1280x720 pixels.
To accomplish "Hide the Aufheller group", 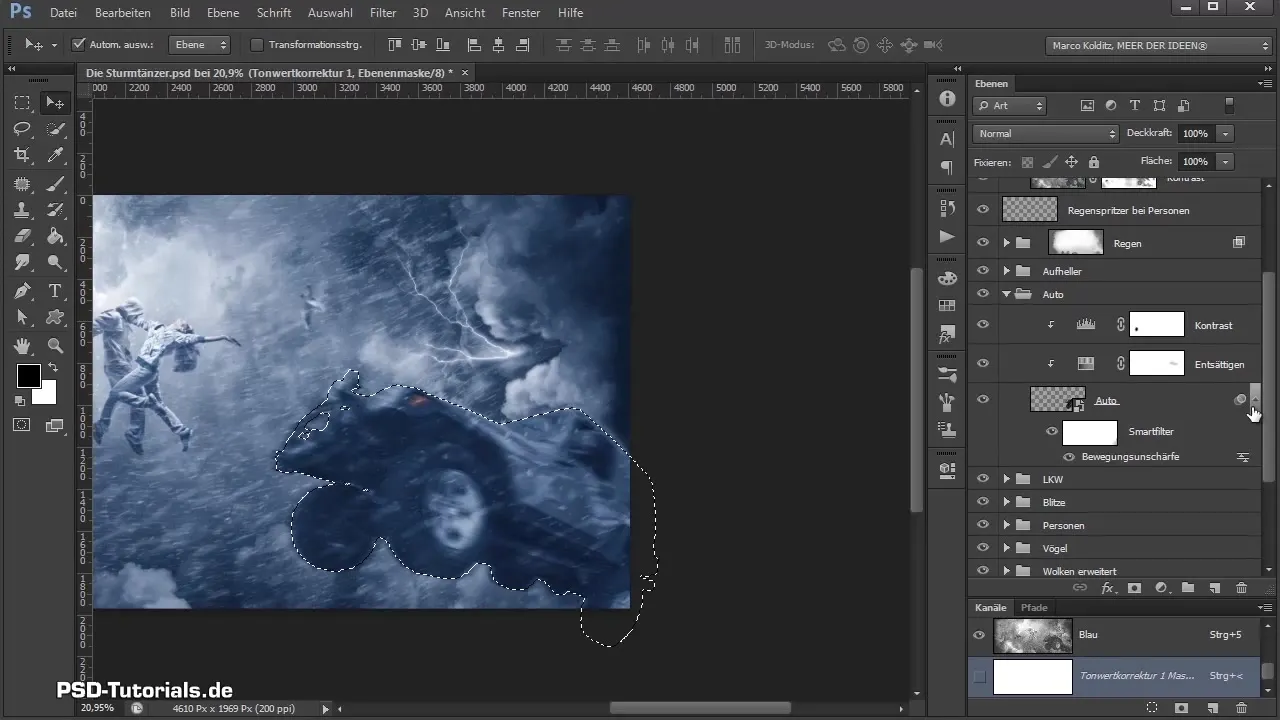I will point(983,271).
